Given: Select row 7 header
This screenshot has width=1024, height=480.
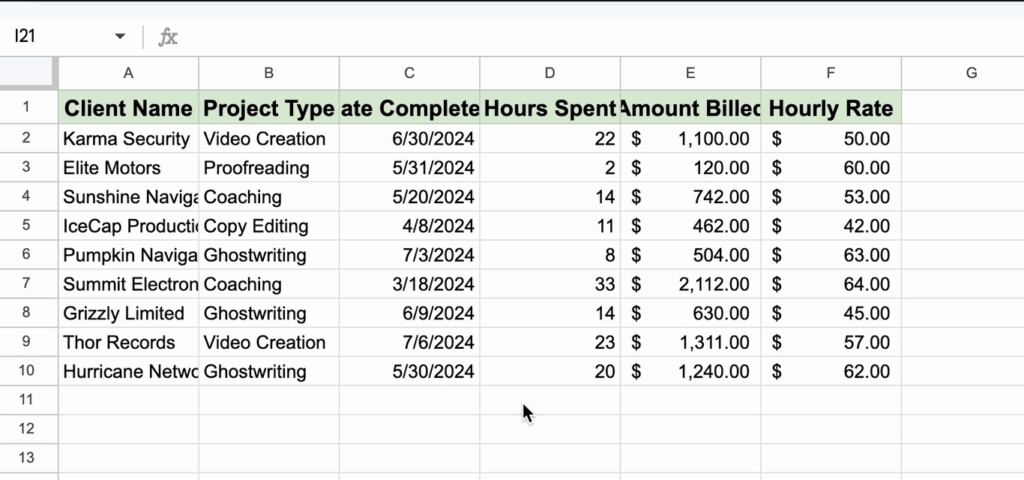Looking at the screenshot, I should pos(27,284).
